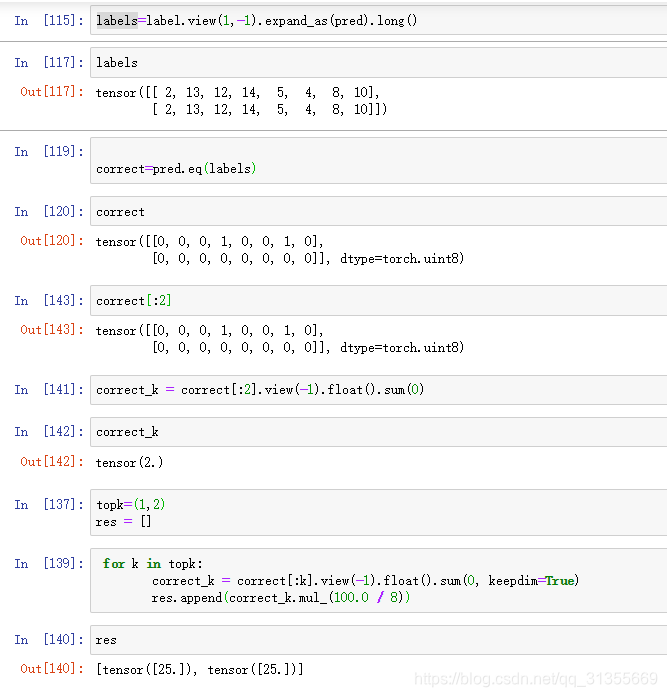Image resolution: width=667 pixels, height=697 pixels.
Task: Click the first row of Out[143] tensor
Action: click(210, 331)
